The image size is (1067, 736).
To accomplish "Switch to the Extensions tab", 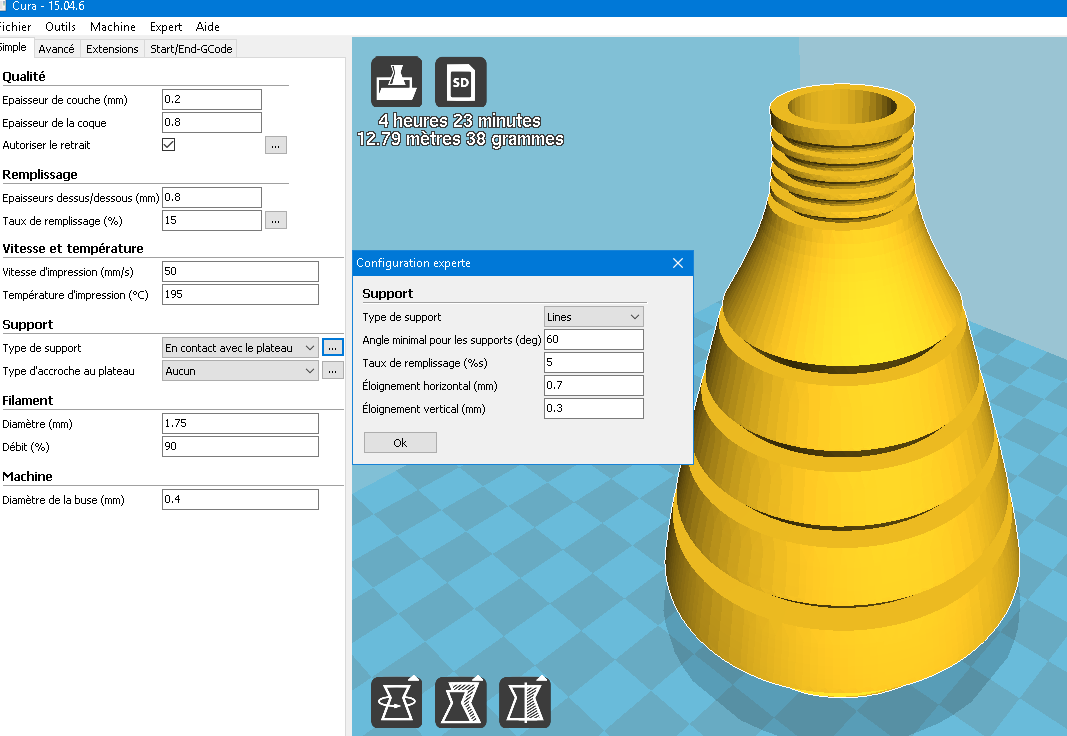I will (x=112, y=49).
